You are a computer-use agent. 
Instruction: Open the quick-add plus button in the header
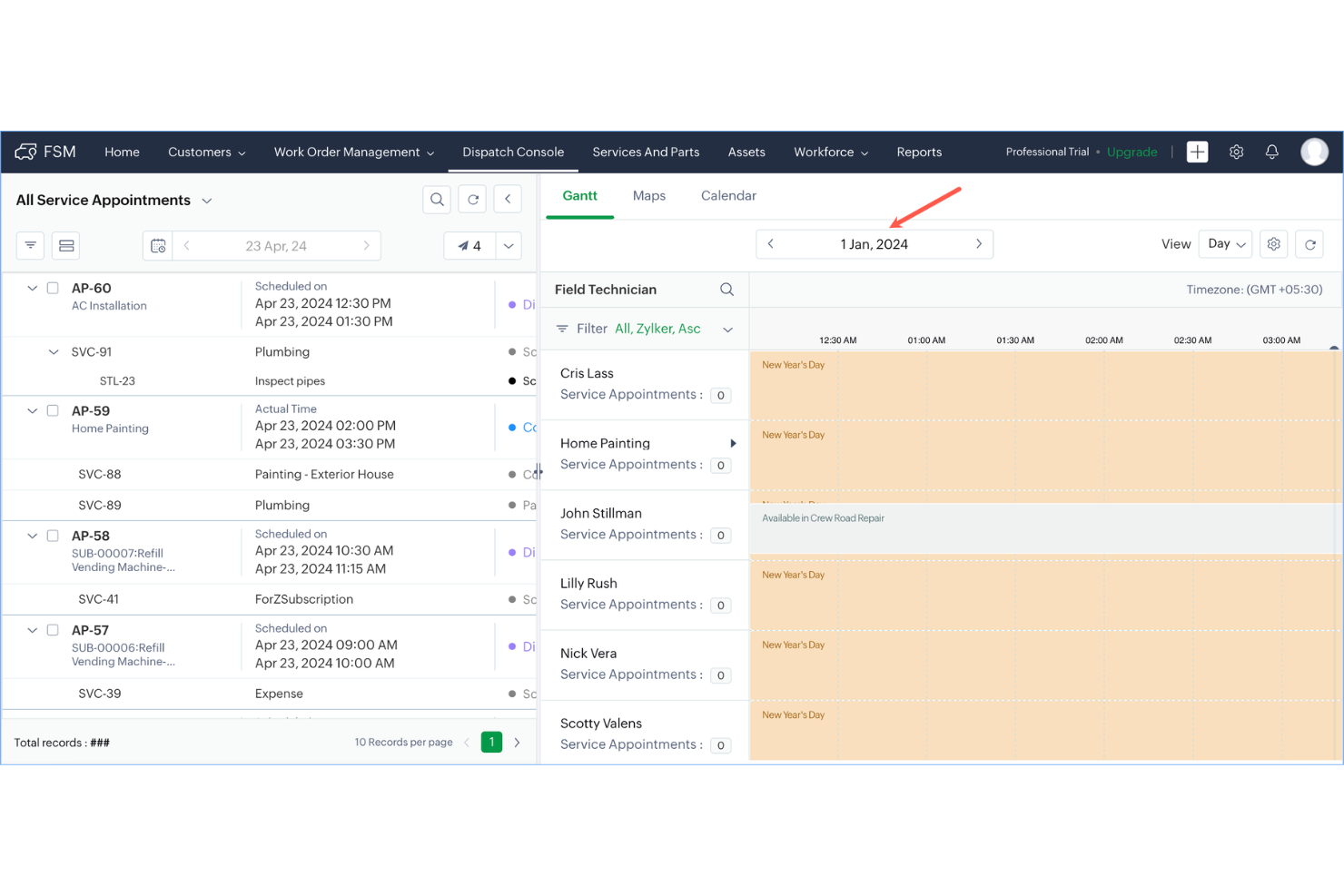tap(1197, 152)
